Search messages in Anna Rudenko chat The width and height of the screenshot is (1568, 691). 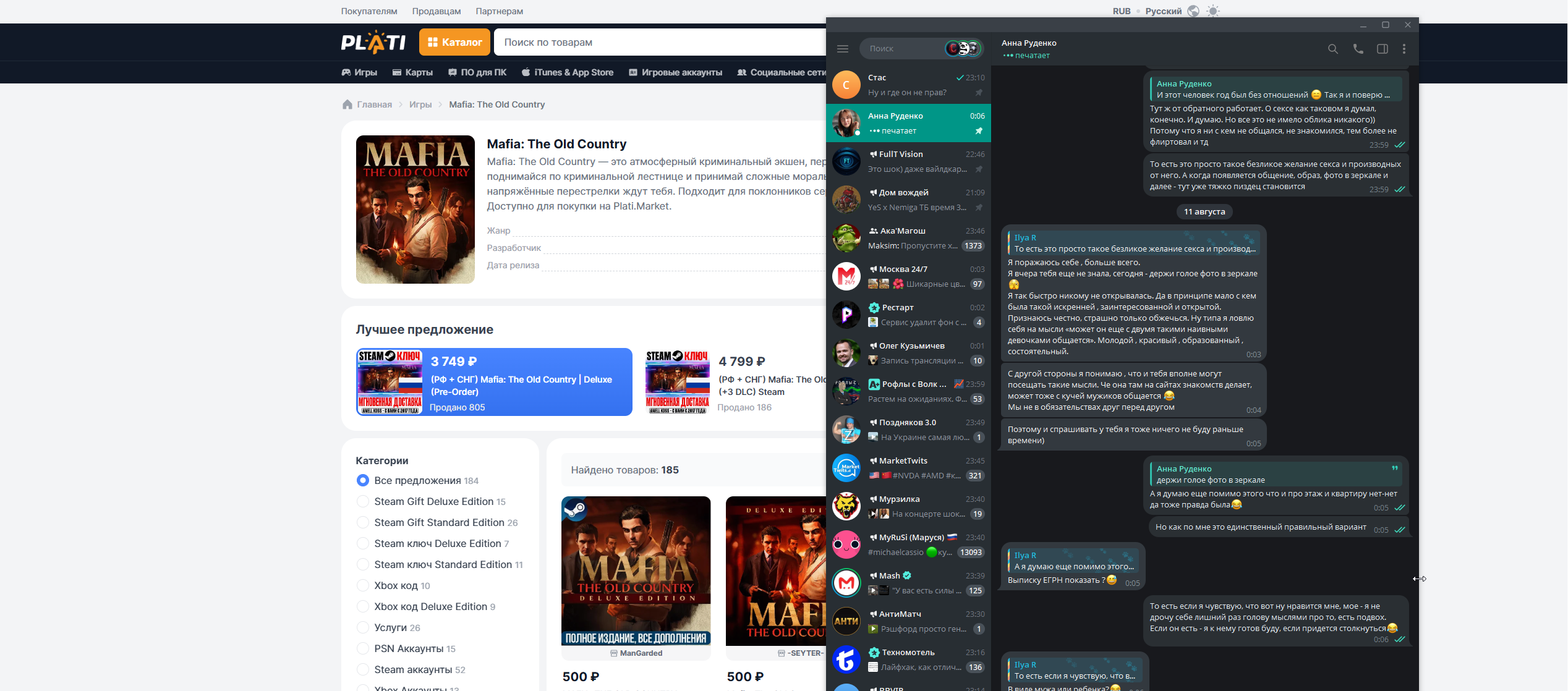click(x=1333, y=49)
